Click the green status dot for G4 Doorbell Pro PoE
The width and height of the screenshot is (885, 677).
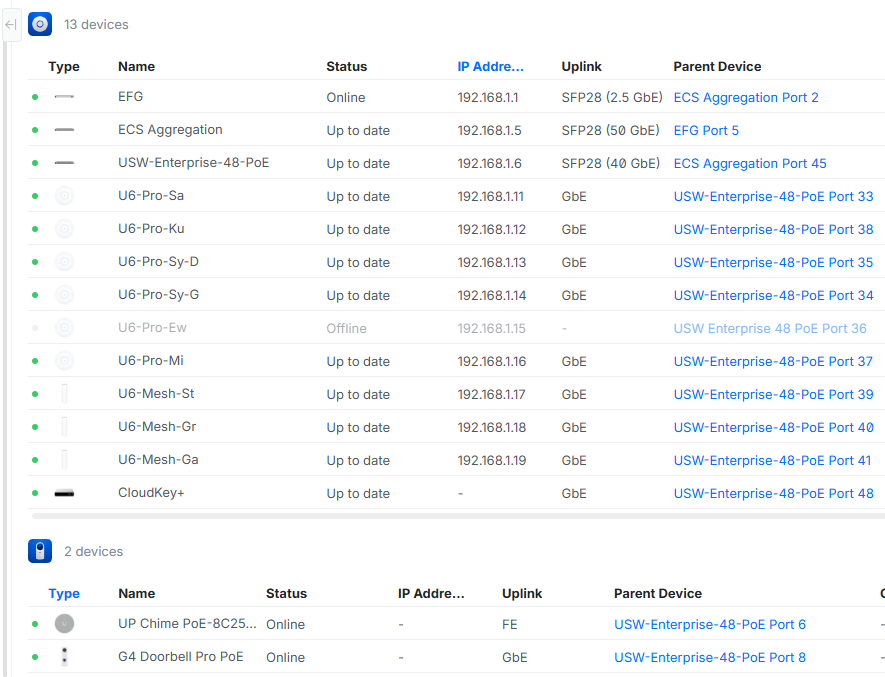point(35,657)
